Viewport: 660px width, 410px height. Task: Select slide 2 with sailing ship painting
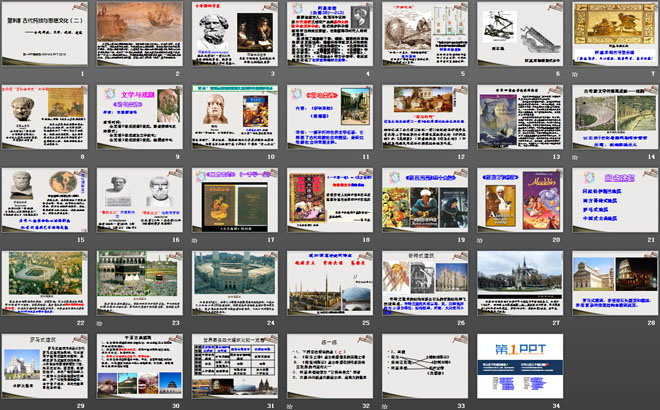[140, 34]
